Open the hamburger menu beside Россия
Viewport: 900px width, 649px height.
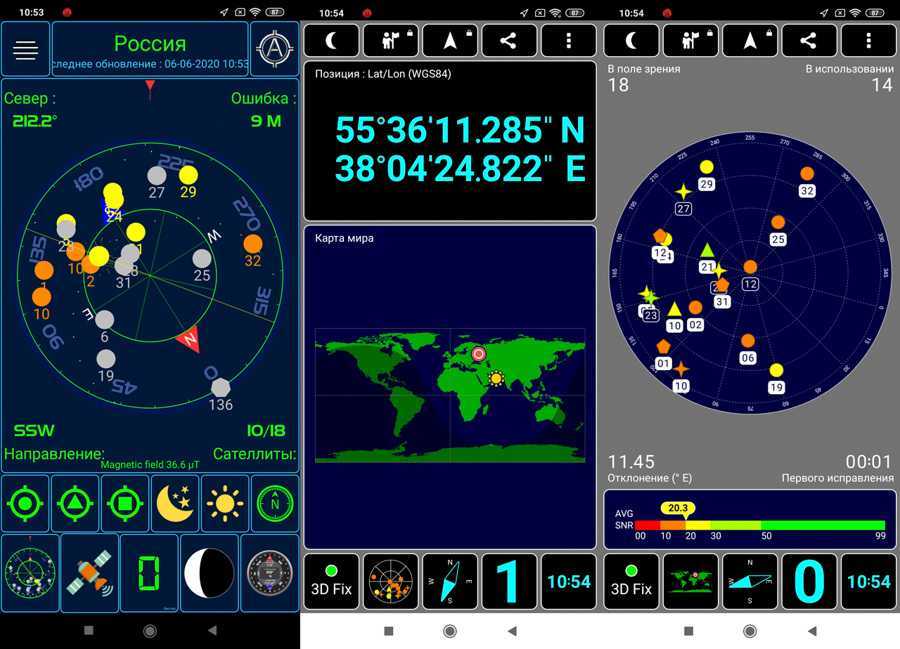[26, 50]
